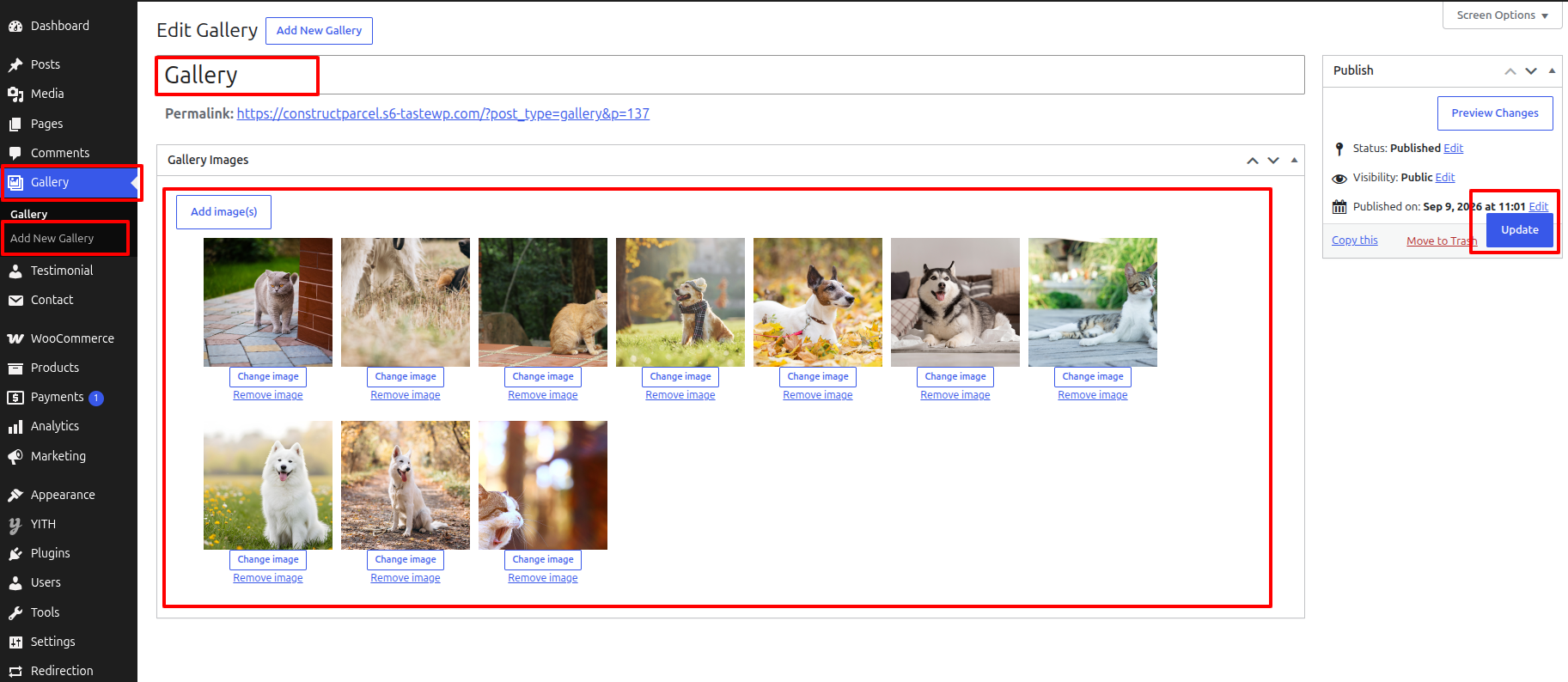Select the husky dog thumbnail
Viewport: 1568px width, 682px height.
point(955,302)
